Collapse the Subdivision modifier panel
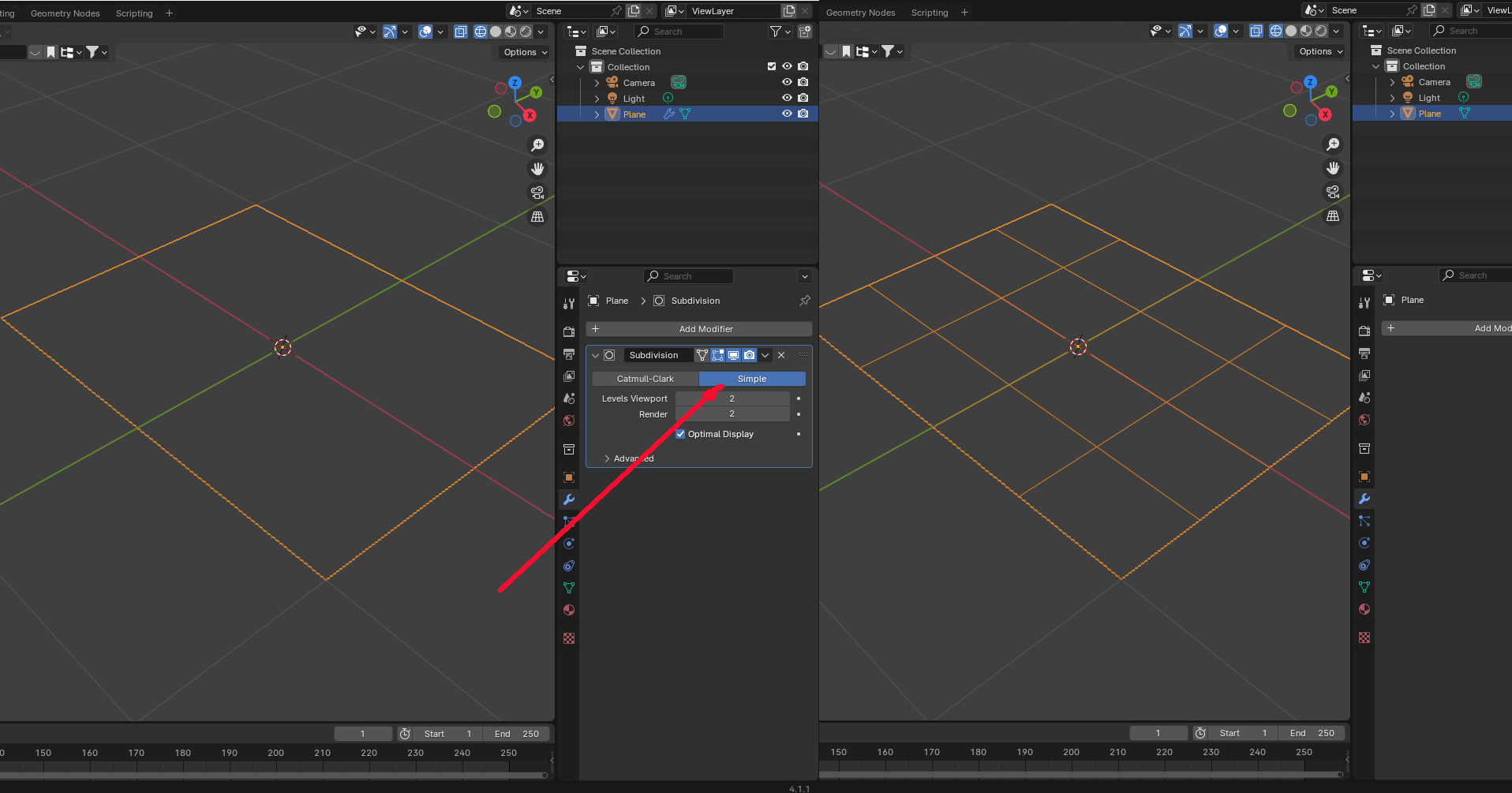 coord(596,355)
